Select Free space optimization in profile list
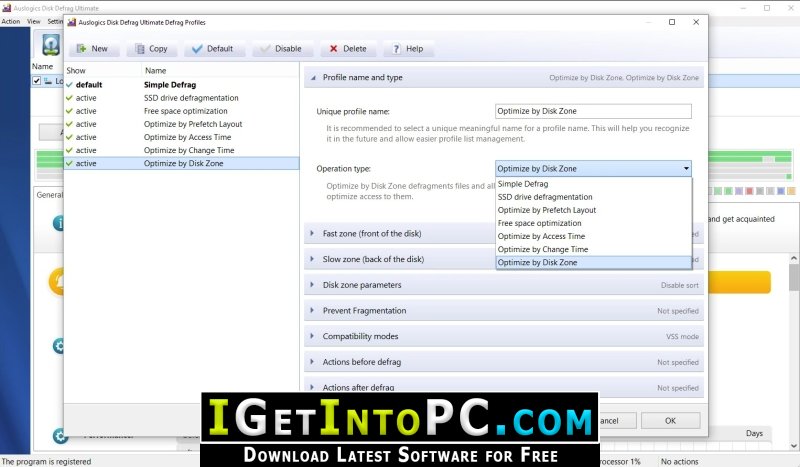Viewport: 800px width, 467px height. click(x=182, y=111)
